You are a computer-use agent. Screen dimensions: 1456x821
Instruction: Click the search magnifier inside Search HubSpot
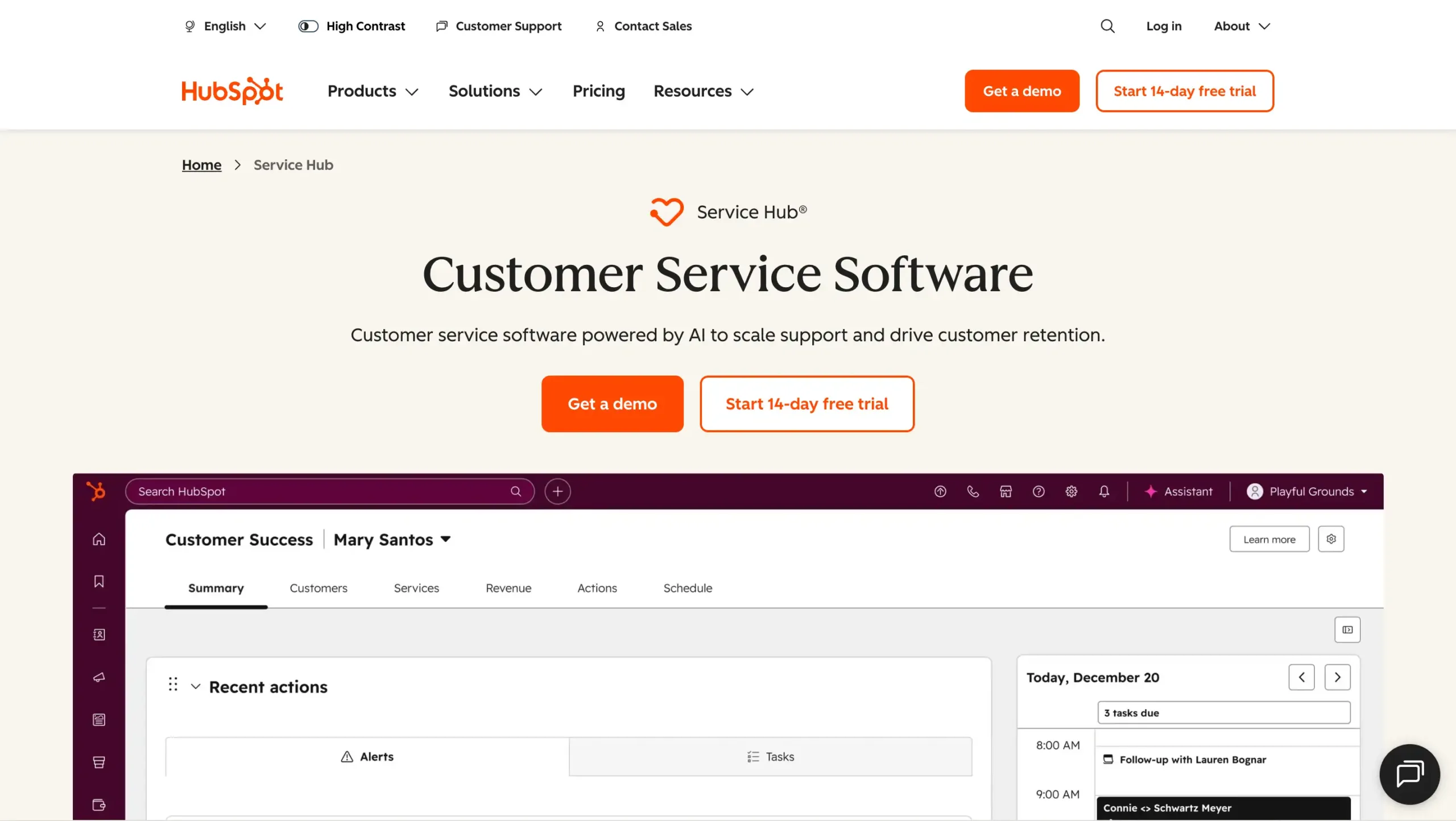pos(516,491)
